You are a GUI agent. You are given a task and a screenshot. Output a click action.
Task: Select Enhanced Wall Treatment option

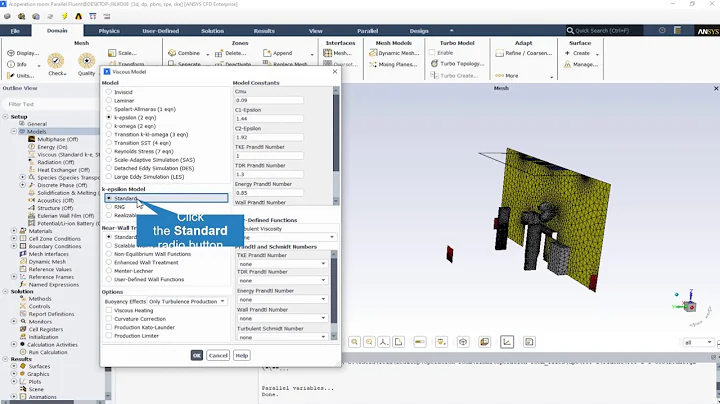click(x=109, y=263)
